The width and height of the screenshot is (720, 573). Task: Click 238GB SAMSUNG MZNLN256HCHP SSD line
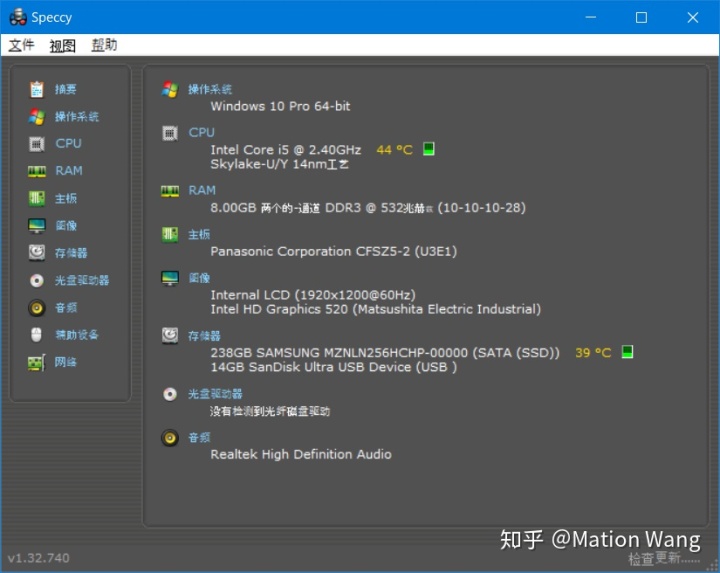pos(385,353)
